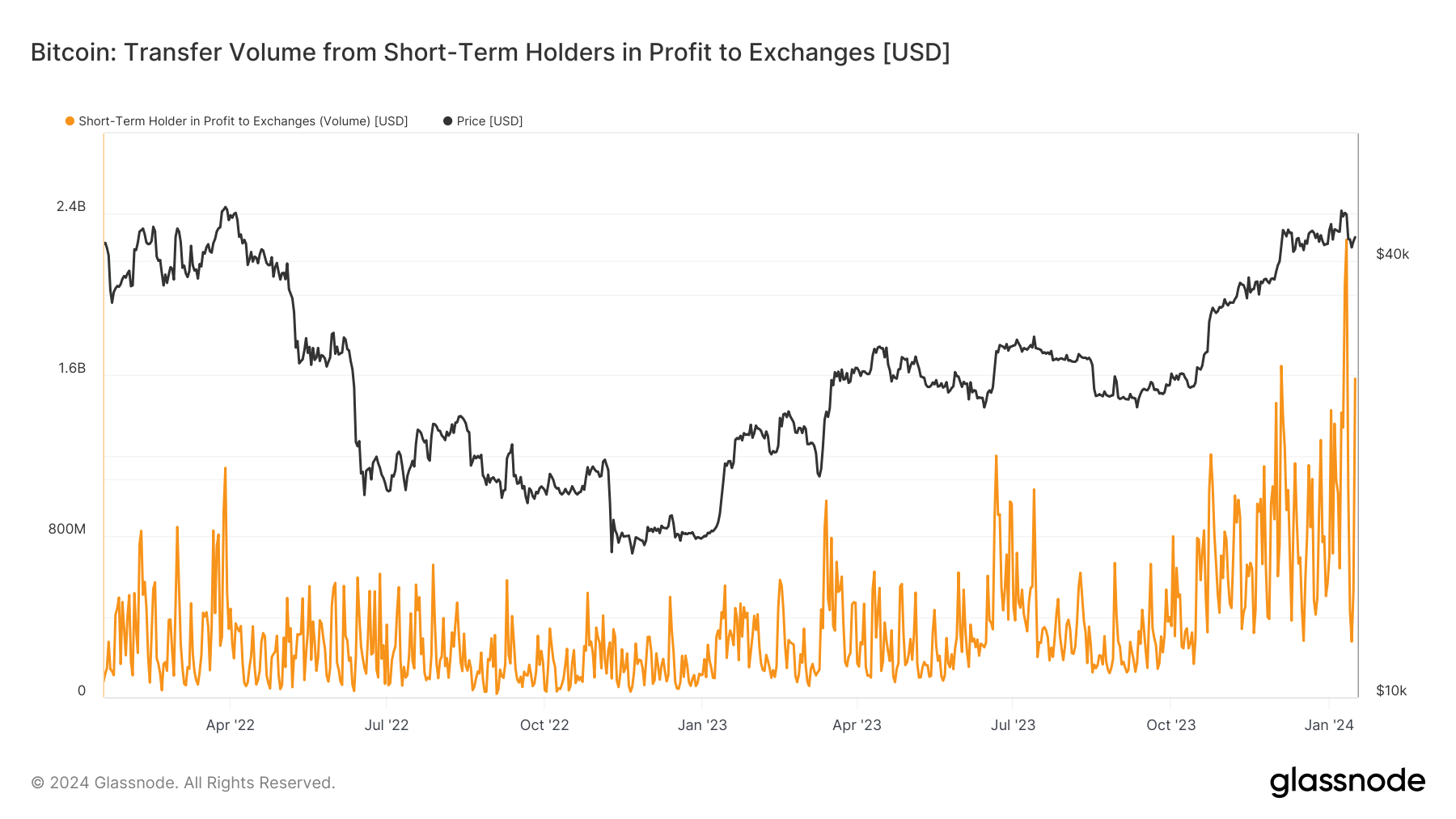This screenshot has height=819, width=1456.
Task: Select the Apr '23 date label
Action: tap(857, 725)
